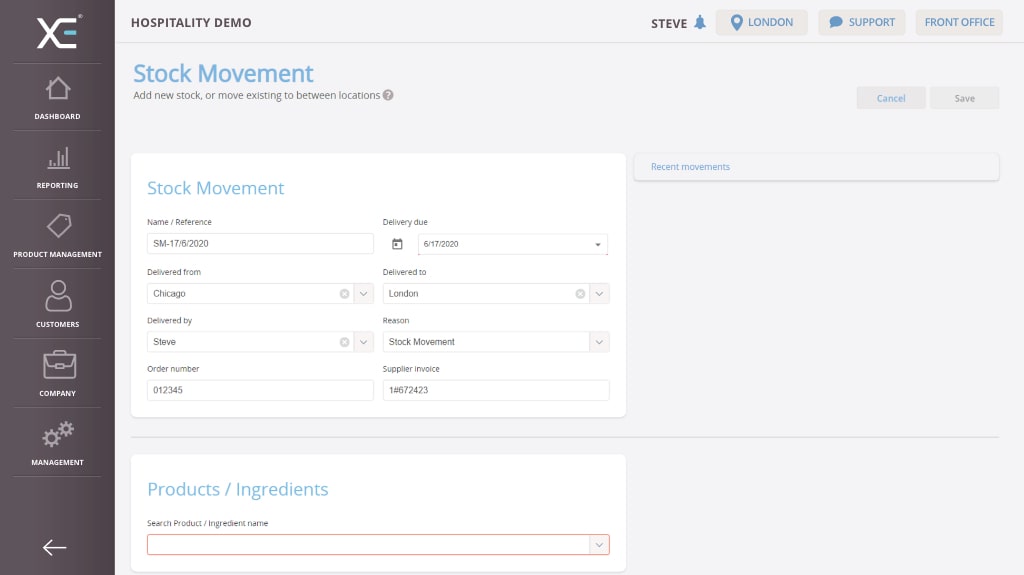
Task: Open calendar icon for Delivery due
Action: click(x=397, y=244)
